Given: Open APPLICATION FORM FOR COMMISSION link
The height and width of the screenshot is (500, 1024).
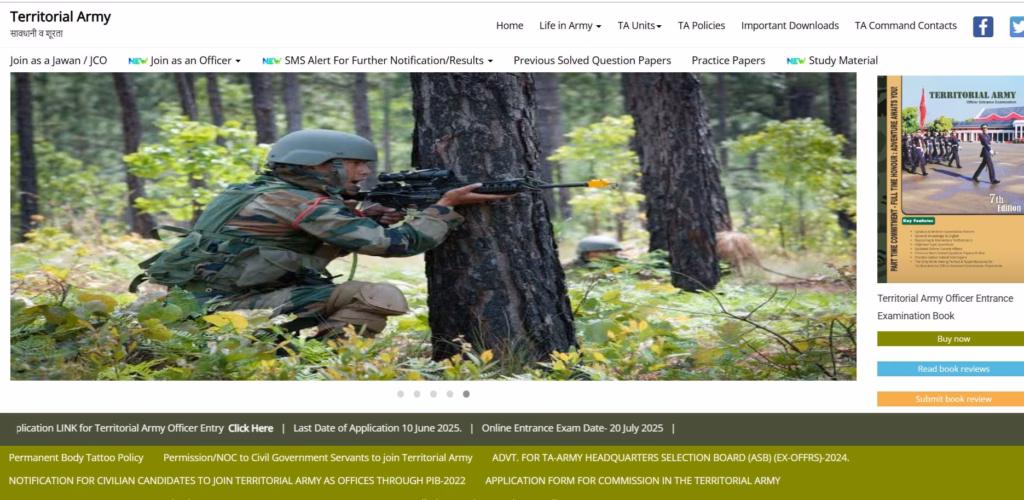Looking at the screenshot, I should tap(633, 480).
